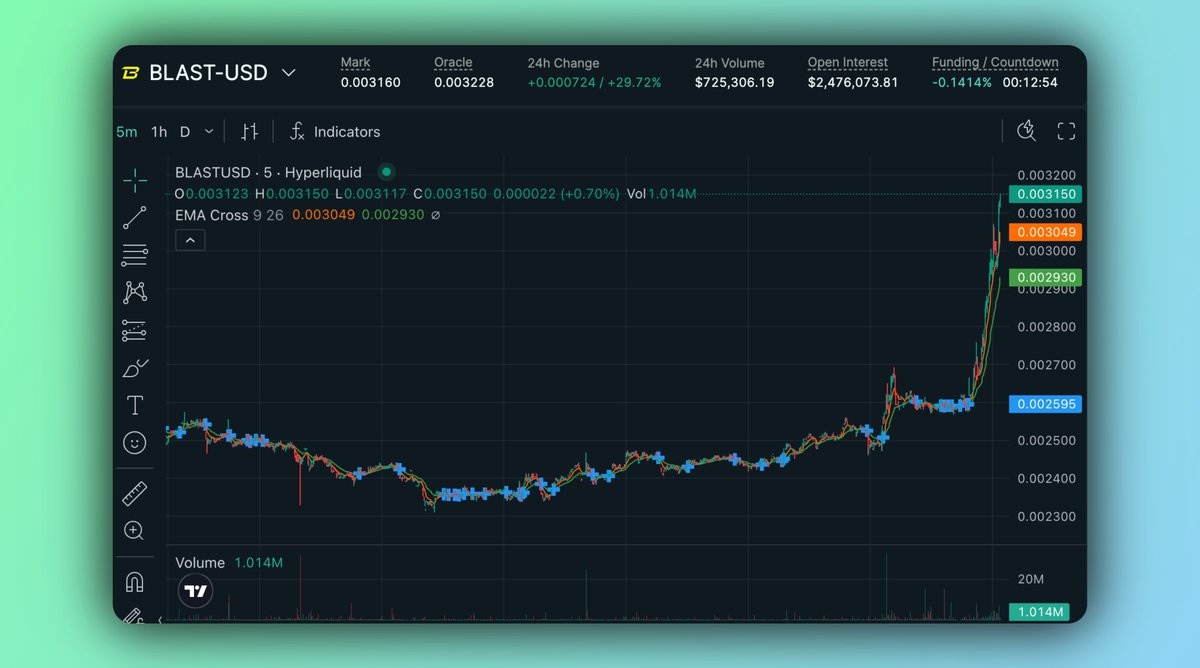
Task: Select the ruler measure tool
Action: pos(135,494)
